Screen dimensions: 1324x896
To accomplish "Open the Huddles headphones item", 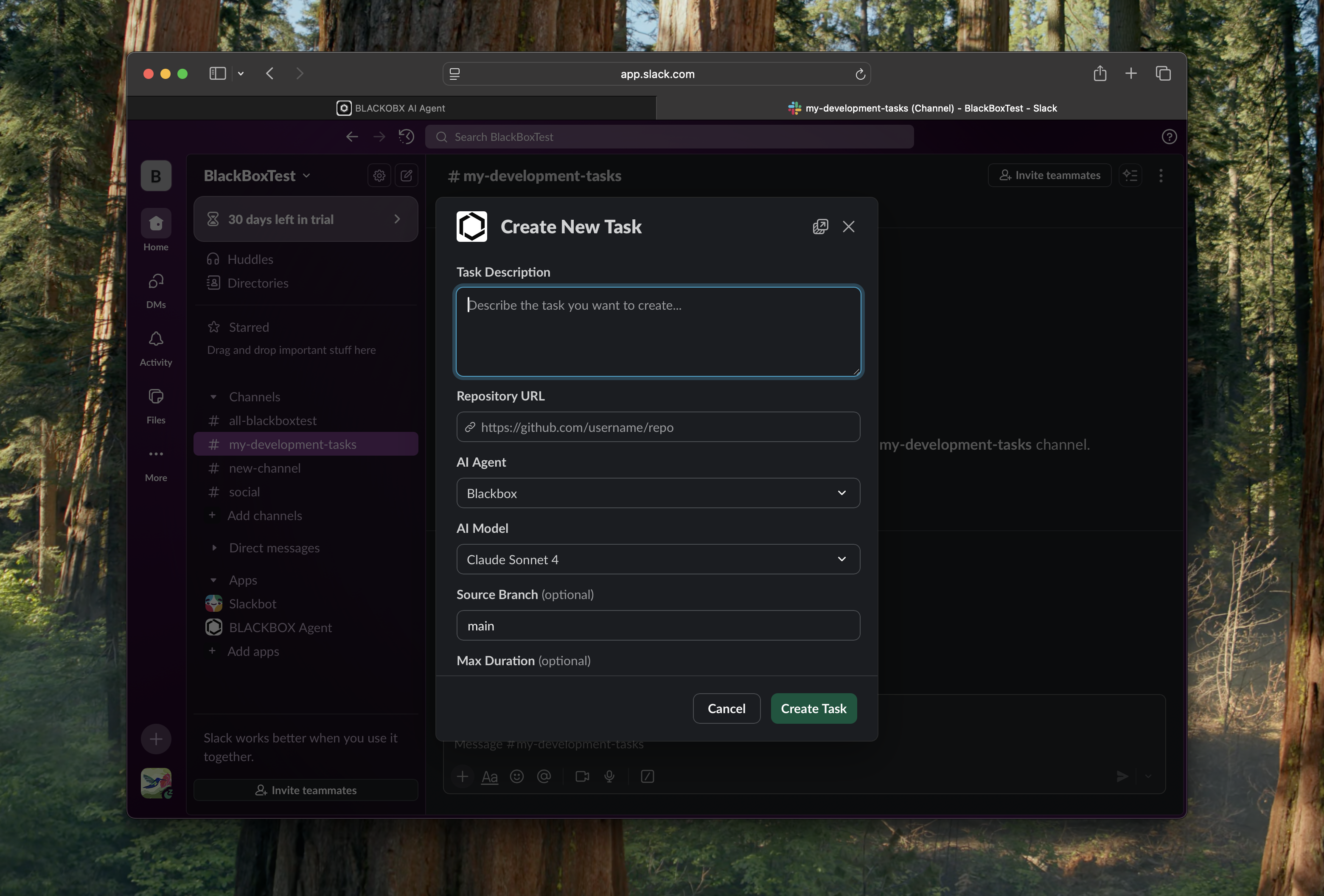I will coord(250,259).
